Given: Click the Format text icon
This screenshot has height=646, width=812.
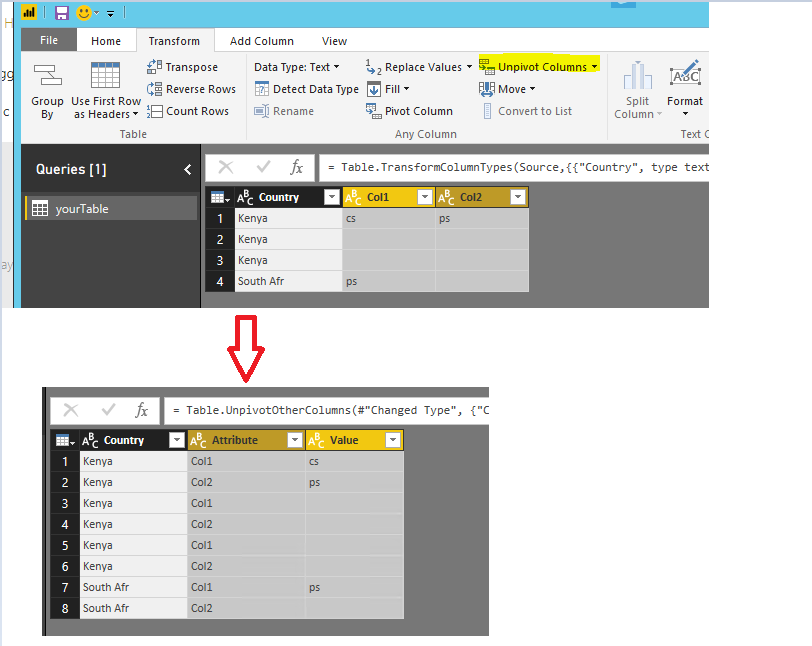Looking at the screenshot, I should tap(685, 74).
